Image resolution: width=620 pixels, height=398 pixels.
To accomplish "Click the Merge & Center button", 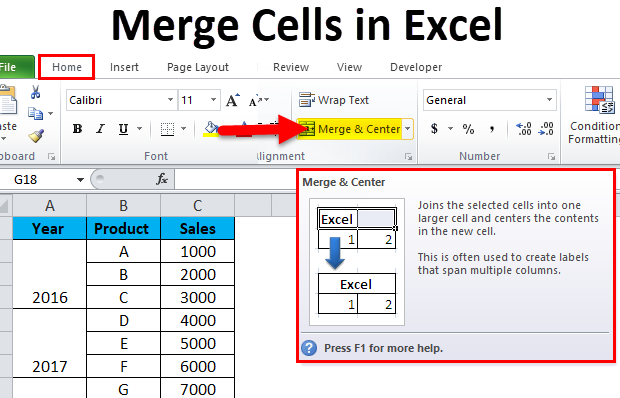I will (350, 129).
